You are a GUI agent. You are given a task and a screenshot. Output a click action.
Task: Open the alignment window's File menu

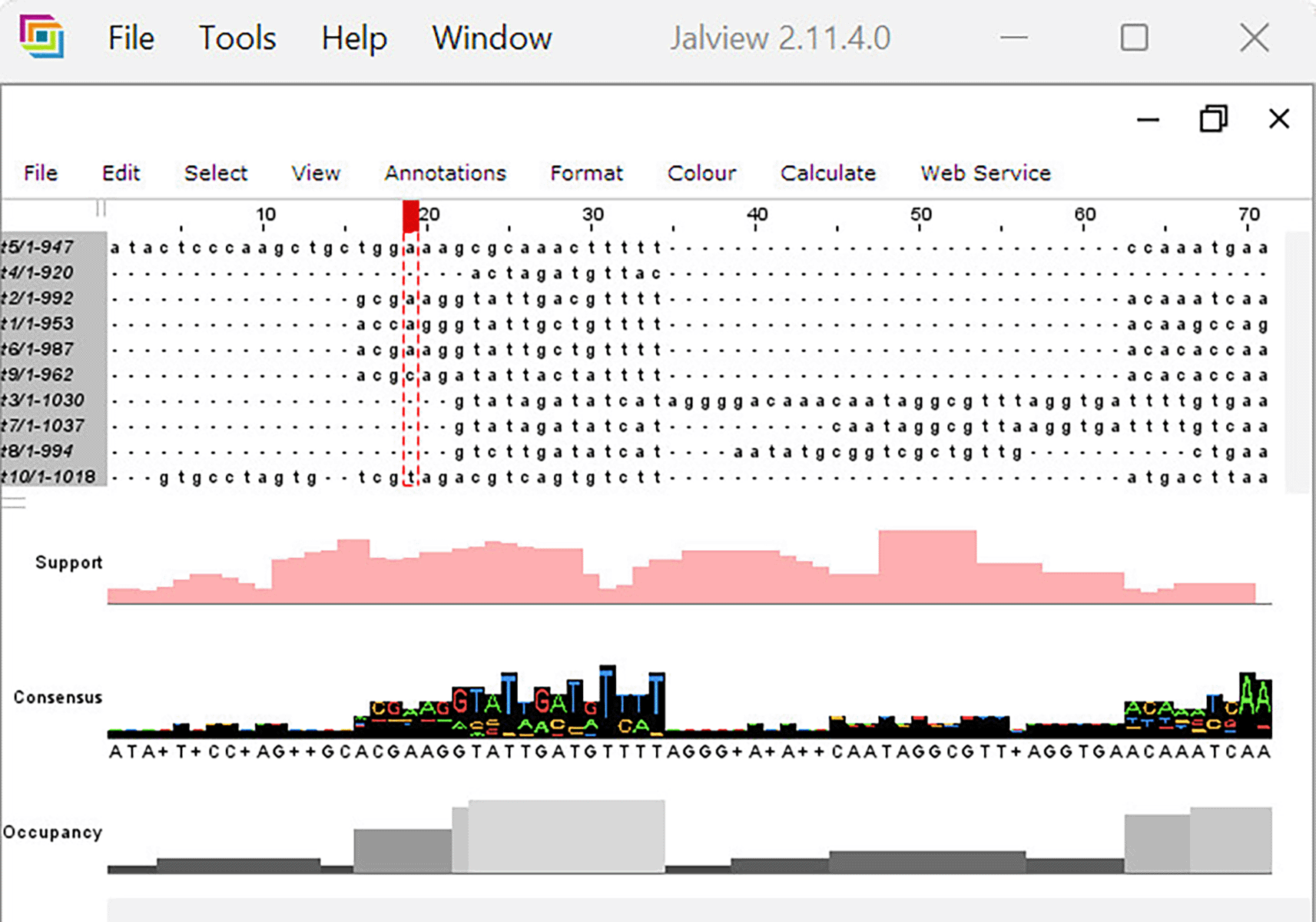coord(41,173)
